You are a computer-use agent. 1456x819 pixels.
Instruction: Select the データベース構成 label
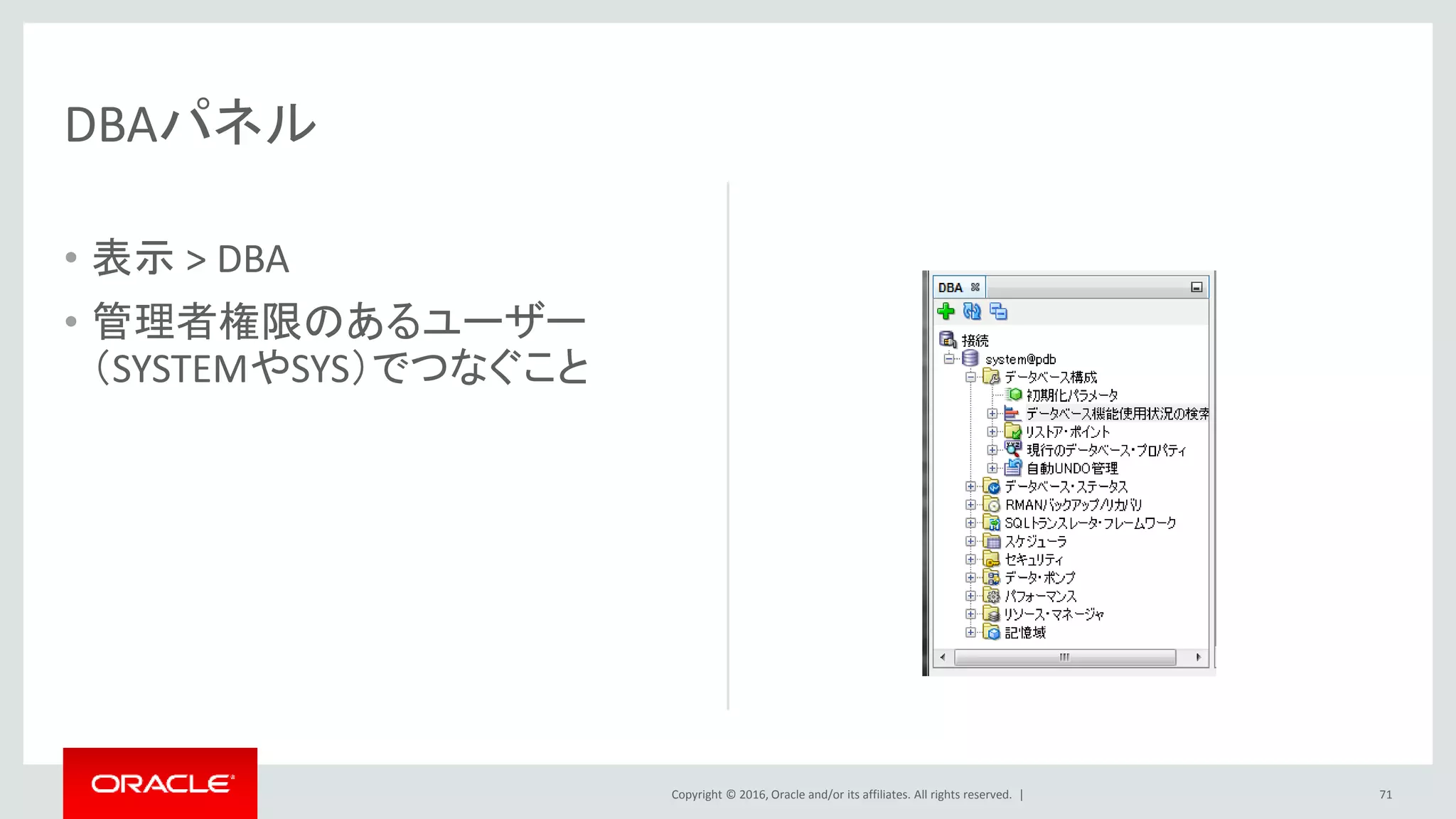click(1051, 377)
